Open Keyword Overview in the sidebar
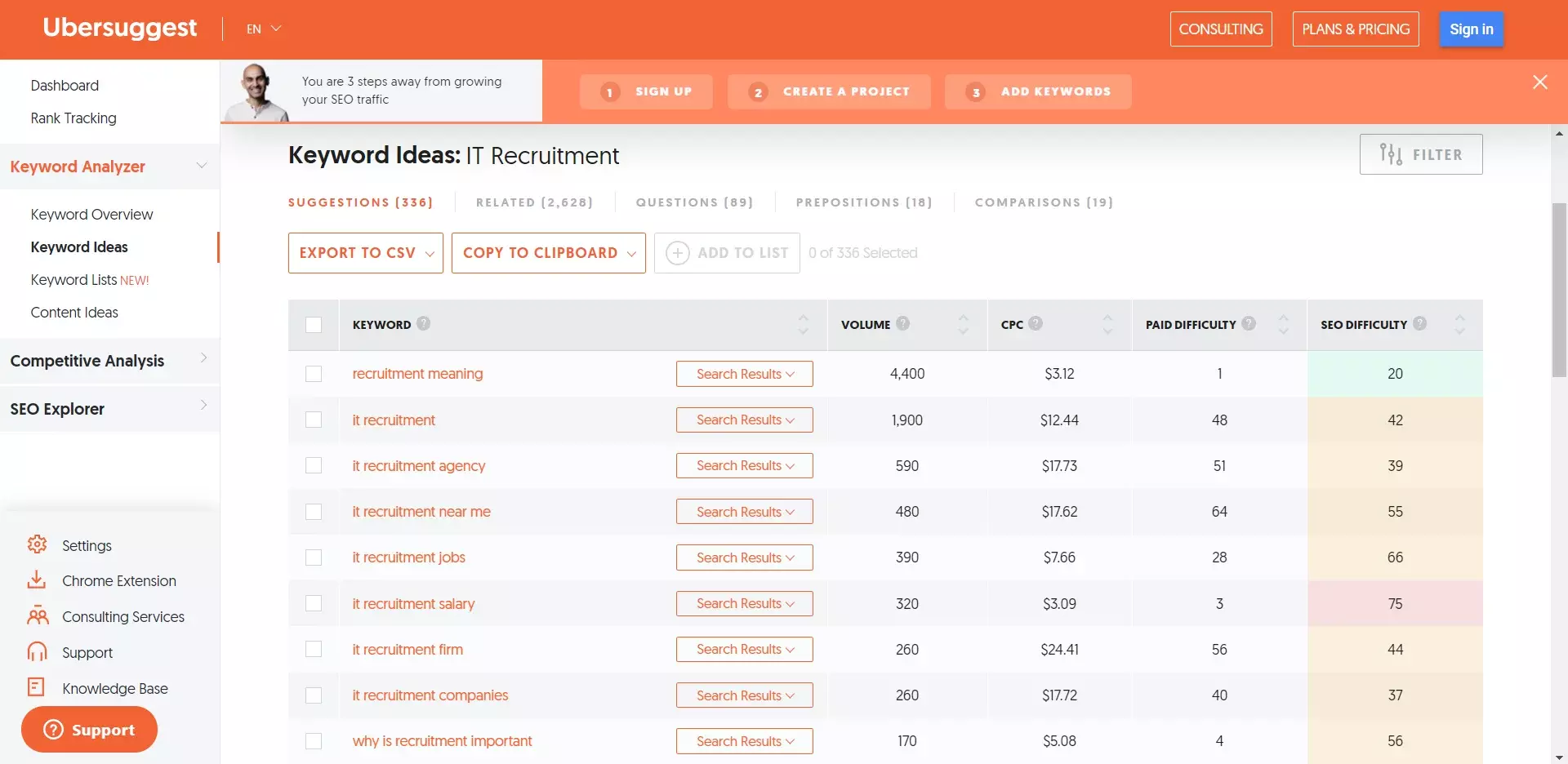 (91, 215)
